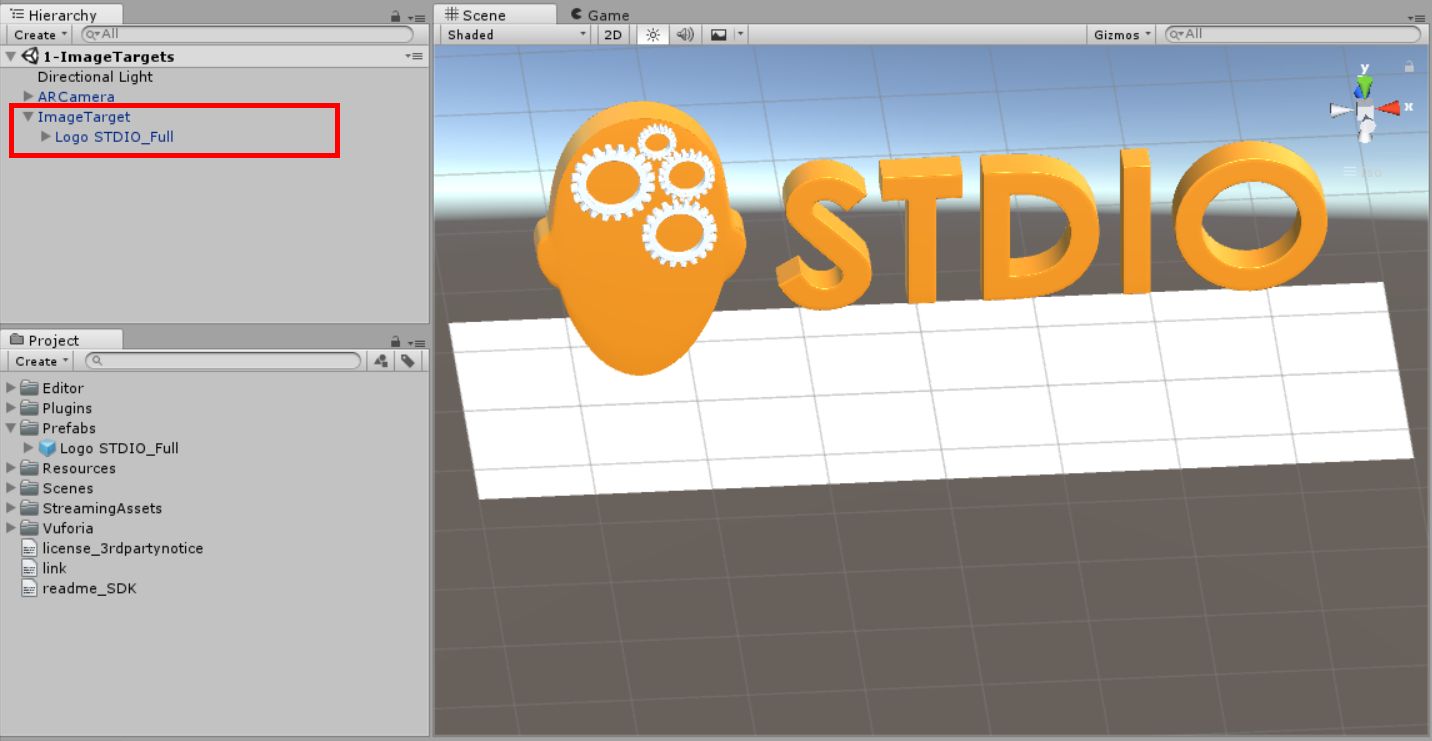
Task: Select Logo STDIO_Full in Hierarchy
Action: pos(114,137)
